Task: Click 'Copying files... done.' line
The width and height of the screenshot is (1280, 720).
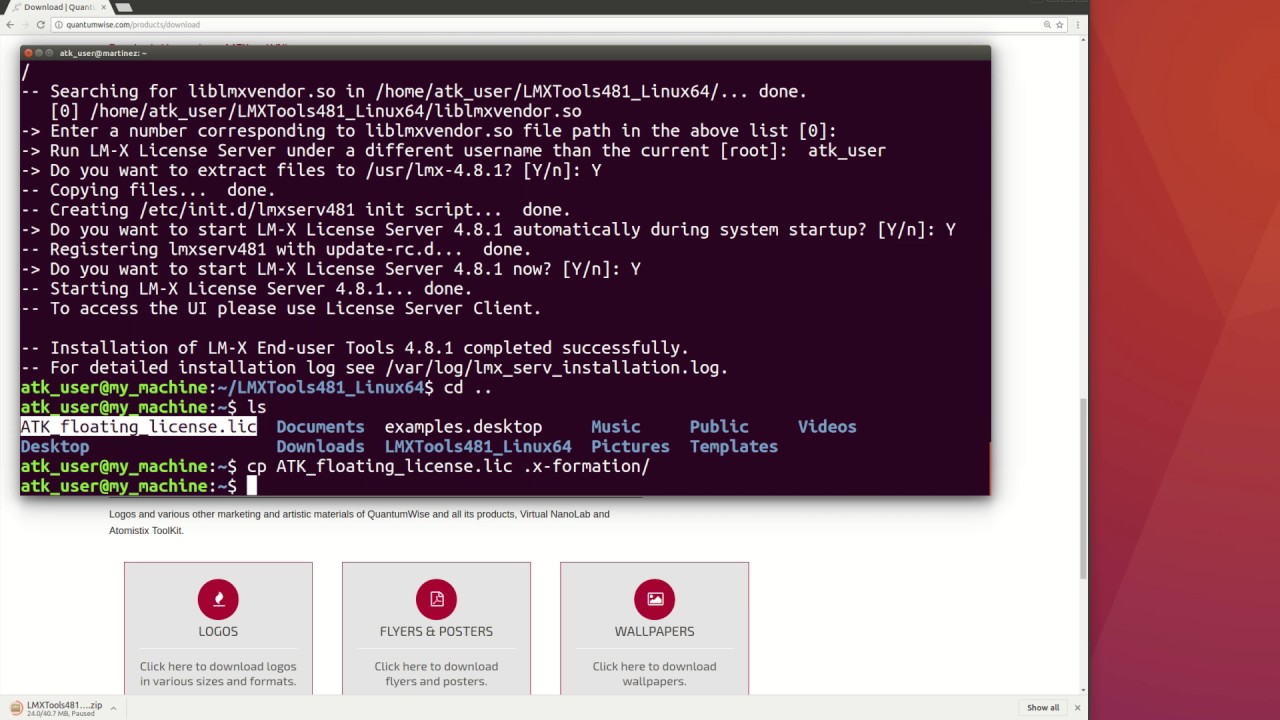Action: [148, 190]
